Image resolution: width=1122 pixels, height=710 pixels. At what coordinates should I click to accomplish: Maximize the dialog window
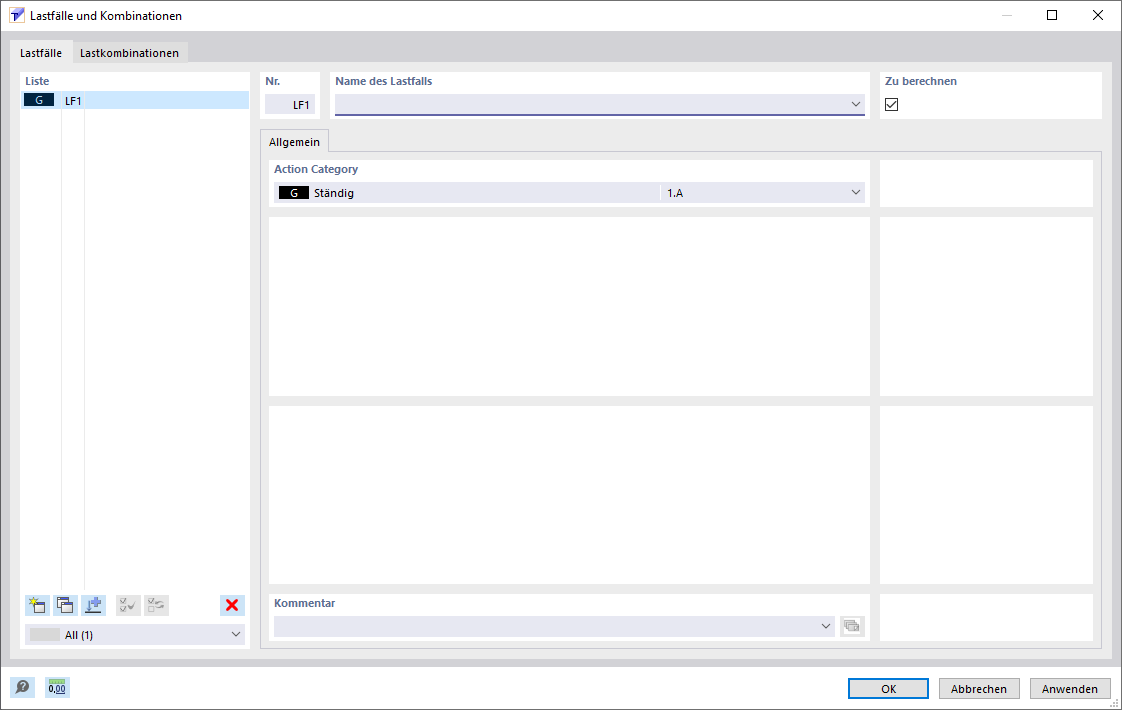[1052, 15]
